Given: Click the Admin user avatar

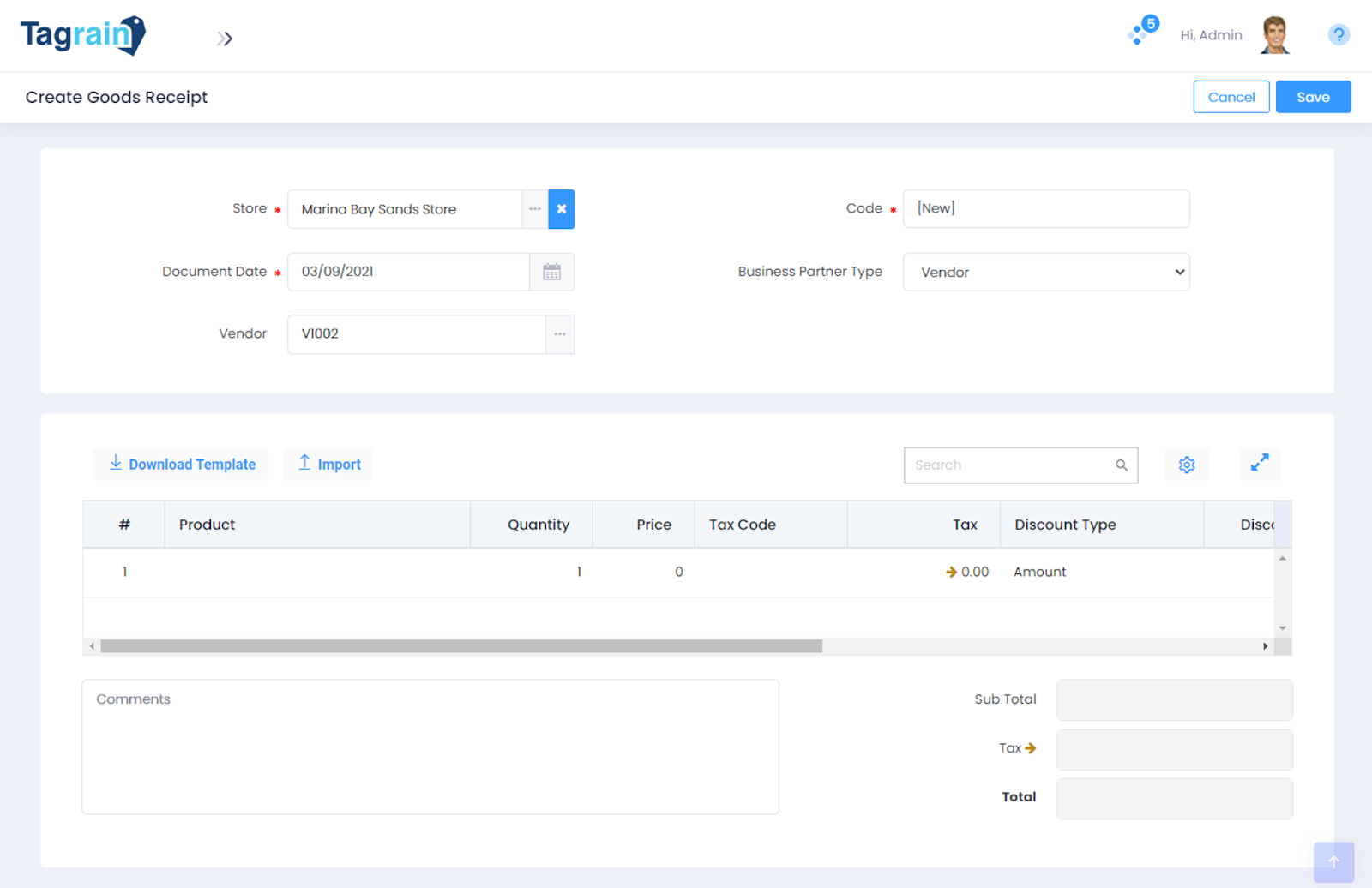Looking at the screenshot, I should click(1275, 35).
